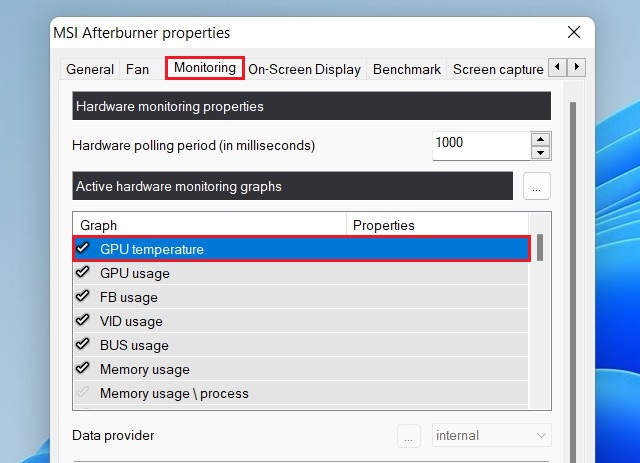Click the properties page vertical scrollbar

click(573, 282)
